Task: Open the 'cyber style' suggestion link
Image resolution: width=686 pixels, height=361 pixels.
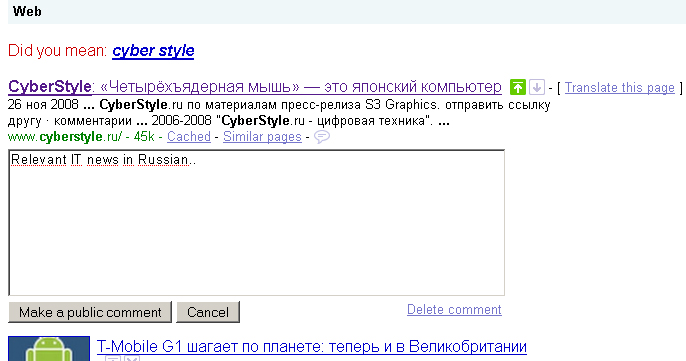Action: [153, 51]
